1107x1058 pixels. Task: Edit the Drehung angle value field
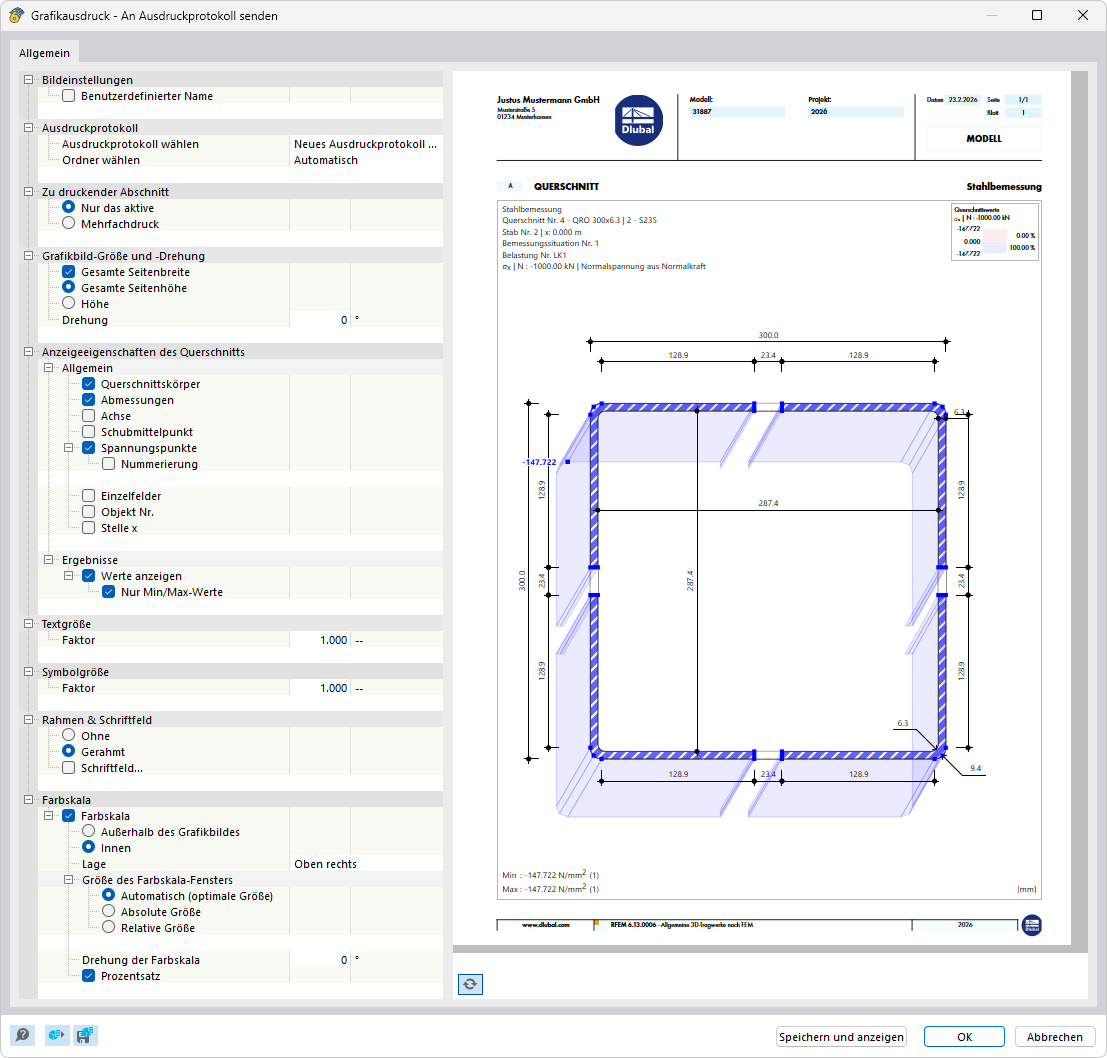[320, 320]
